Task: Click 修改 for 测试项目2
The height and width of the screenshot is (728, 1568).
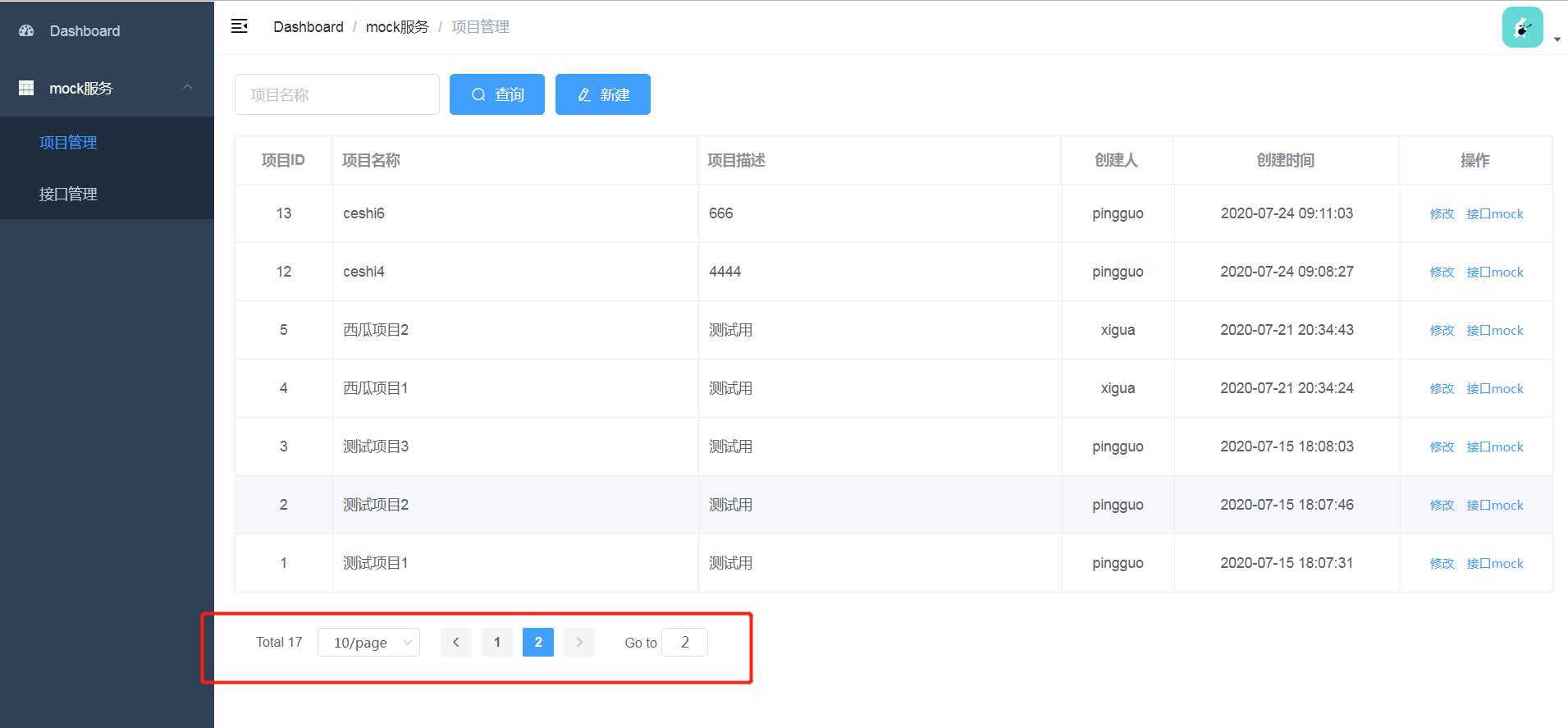Action: coord(1442,505)
